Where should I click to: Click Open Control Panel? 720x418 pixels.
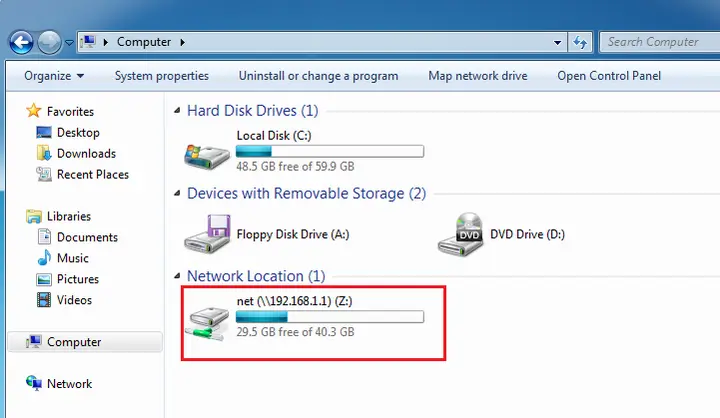click(x=609, y=76)
